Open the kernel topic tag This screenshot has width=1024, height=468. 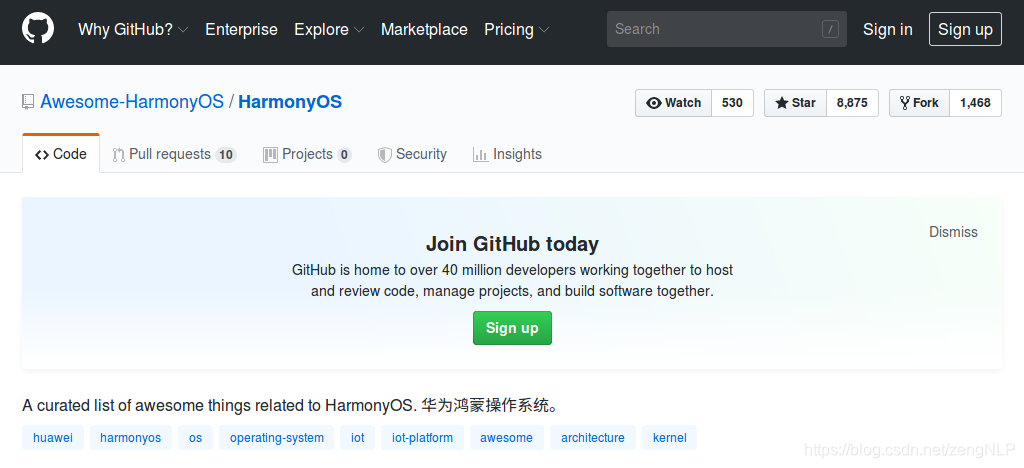[669, 438]
